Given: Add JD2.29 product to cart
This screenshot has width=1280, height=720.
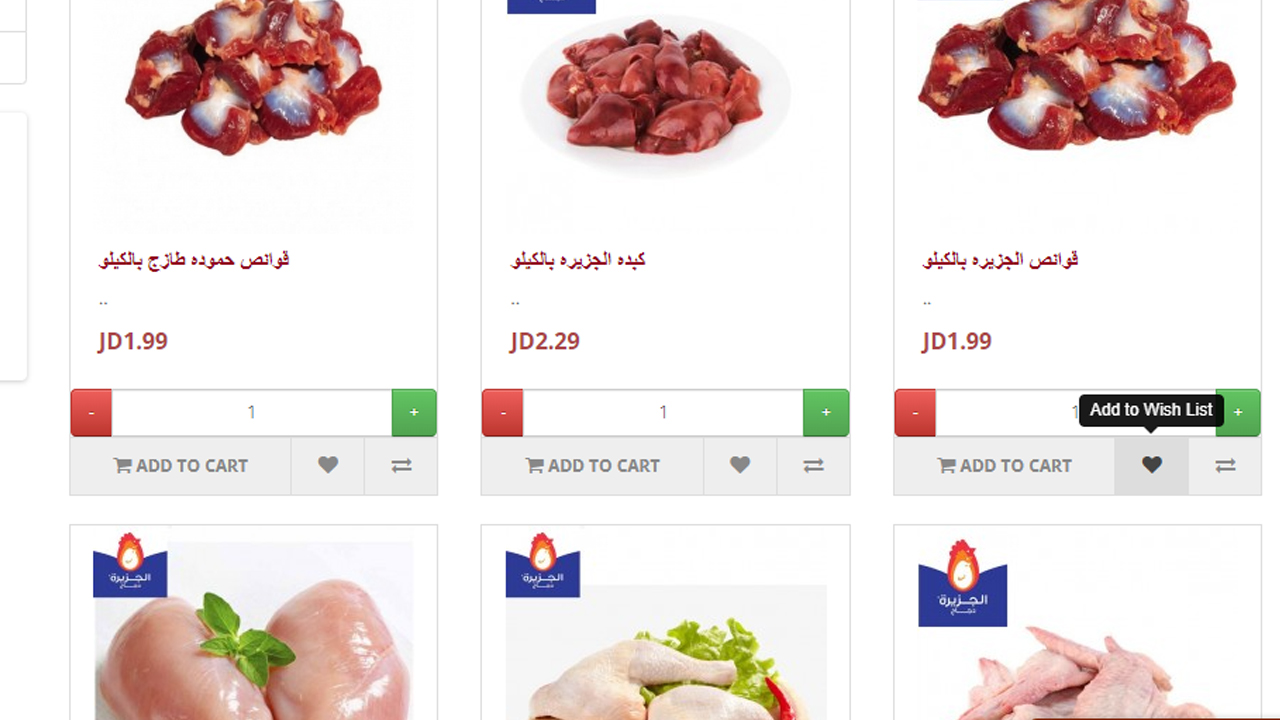Looking at the screenshot, I should [593, 465].
